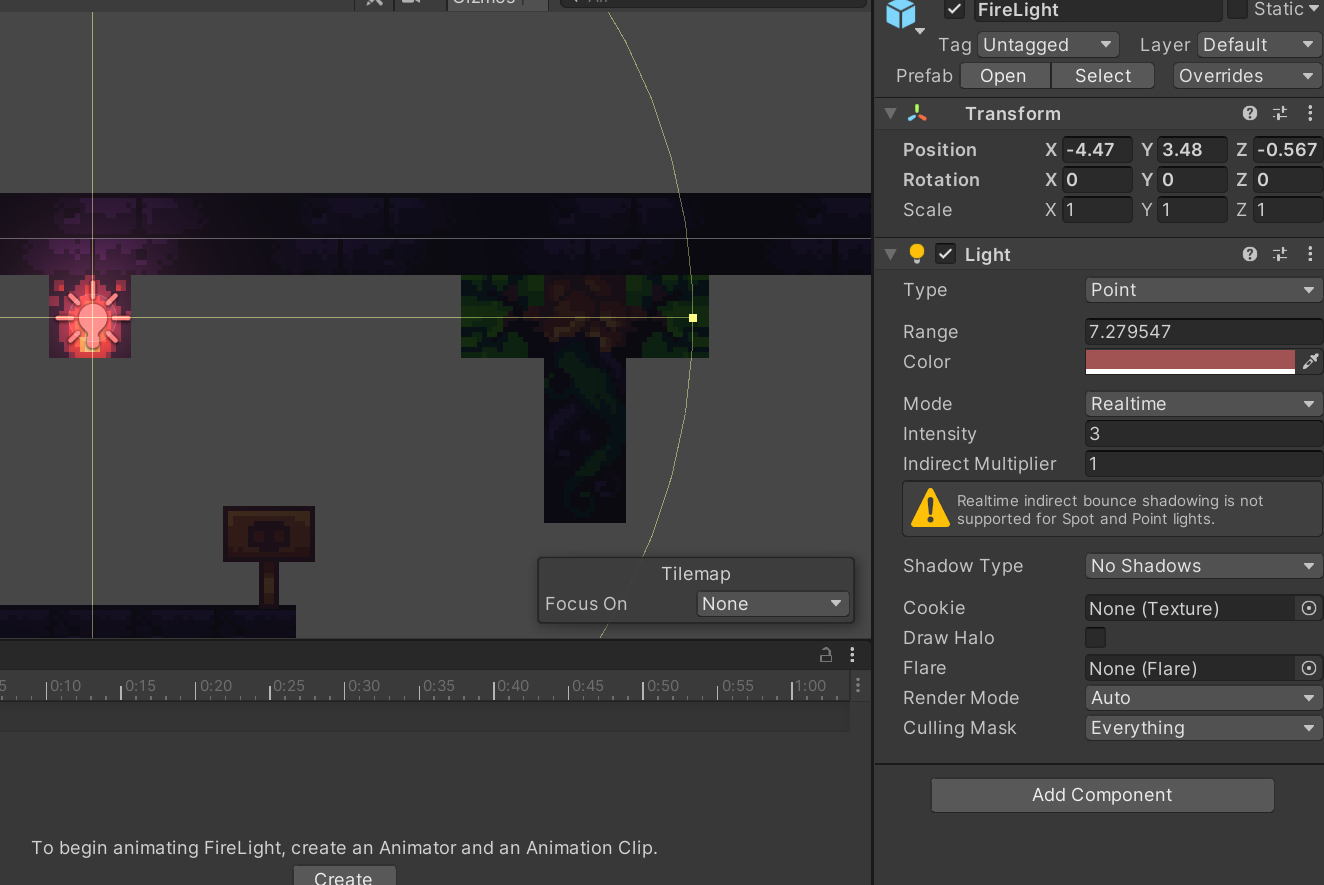Image resolution: width=1324 pixels, height=885 pixels.
Task: Open Transform component more options menu
Action: 1310,114
